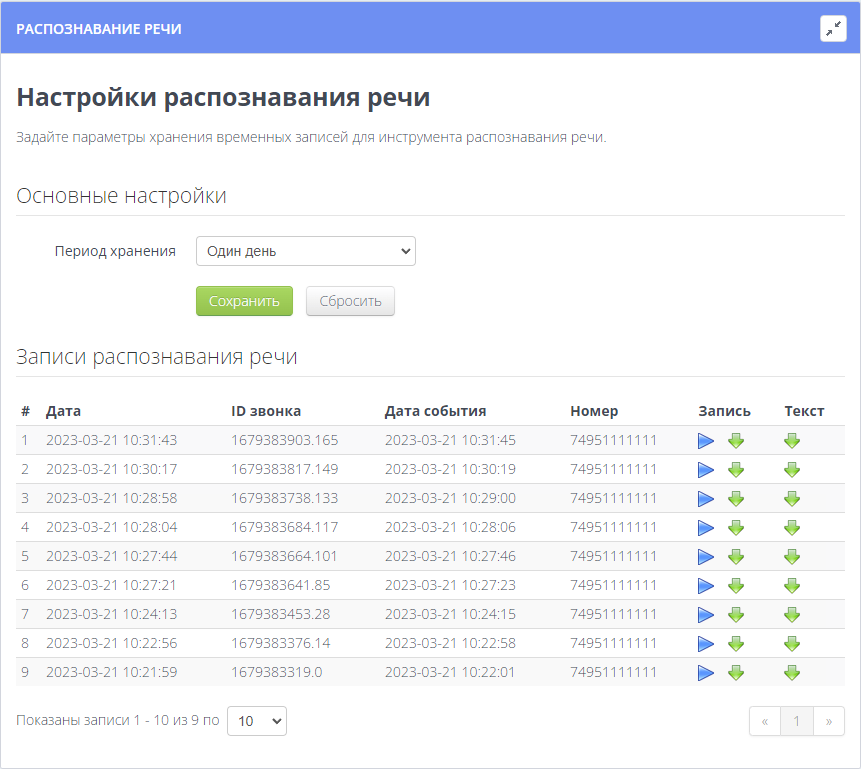Play the recording in row 9
Viewport: 861px width, 769px height.
(706, 672)
